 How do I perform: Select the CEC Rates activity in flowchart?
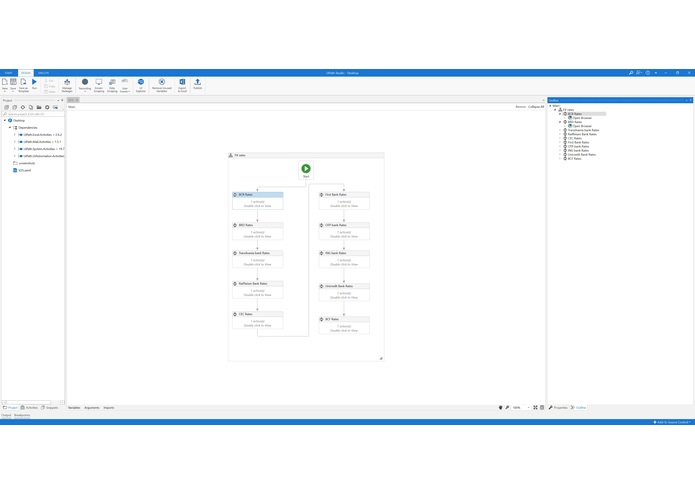pos(258,320)
